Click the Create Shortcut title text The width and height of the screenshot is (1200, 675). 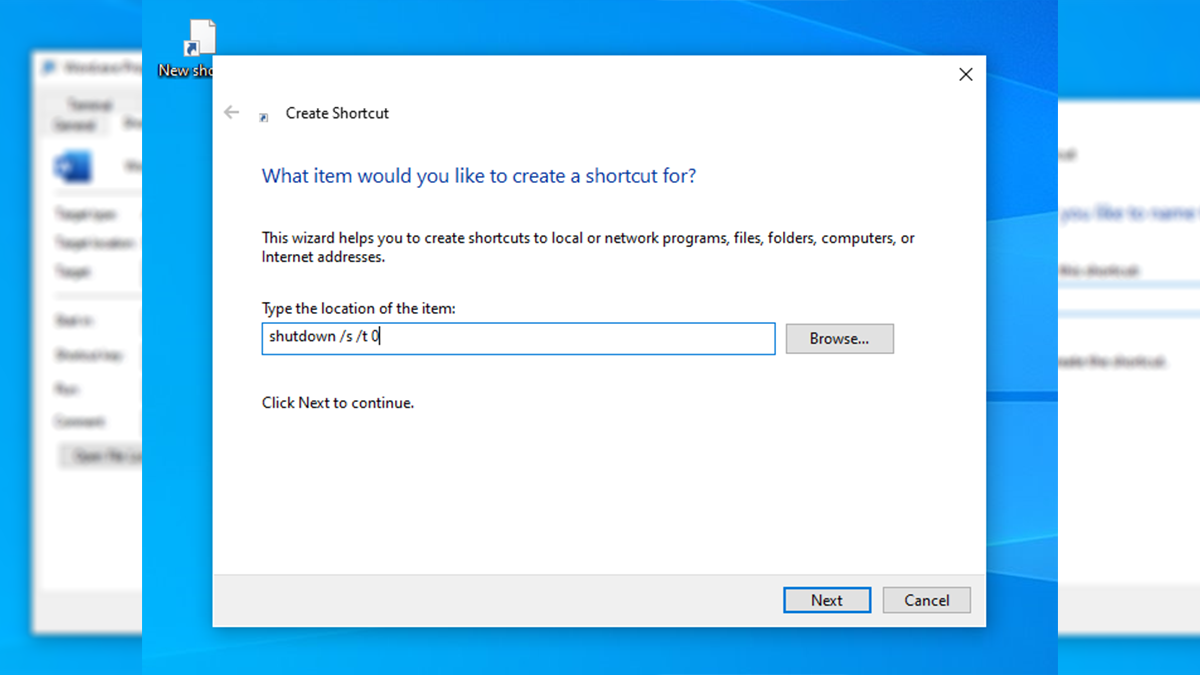click(337, 114)
